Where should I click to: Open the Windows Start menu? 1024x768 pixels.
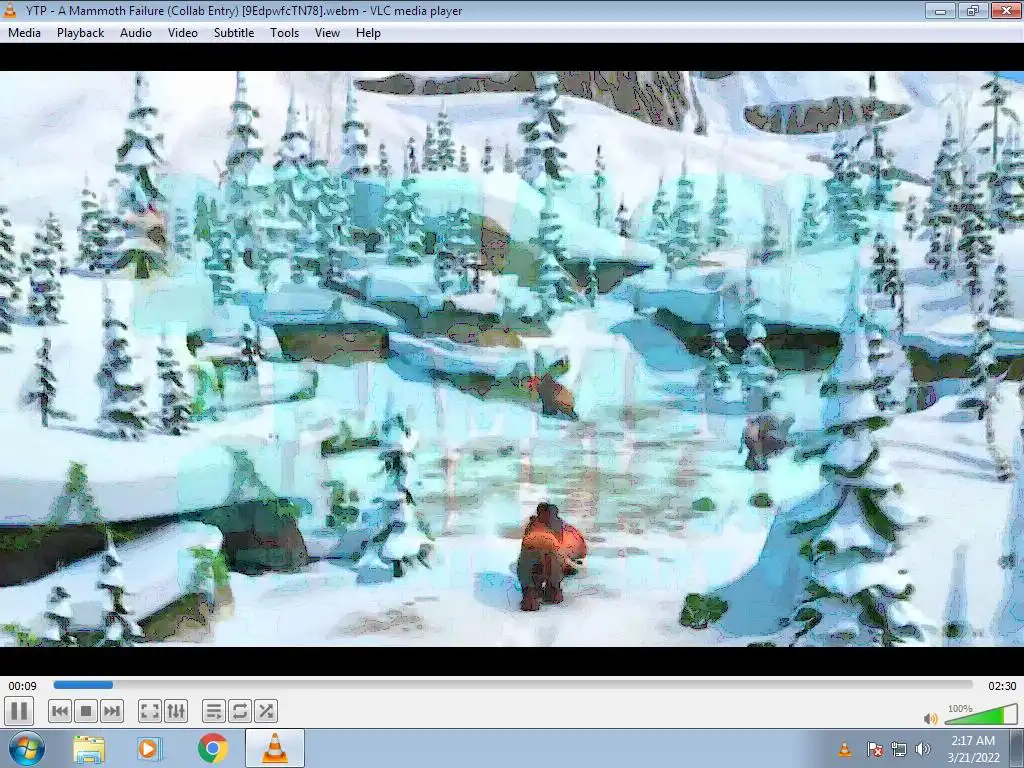[26, 748]
